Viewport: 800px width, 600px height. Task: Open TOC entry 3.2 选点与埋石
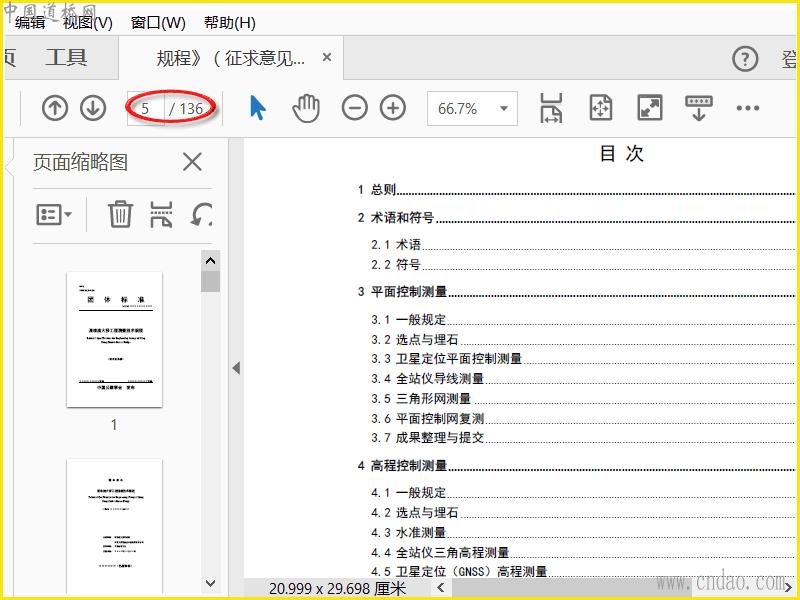click(x=583, y=340)
